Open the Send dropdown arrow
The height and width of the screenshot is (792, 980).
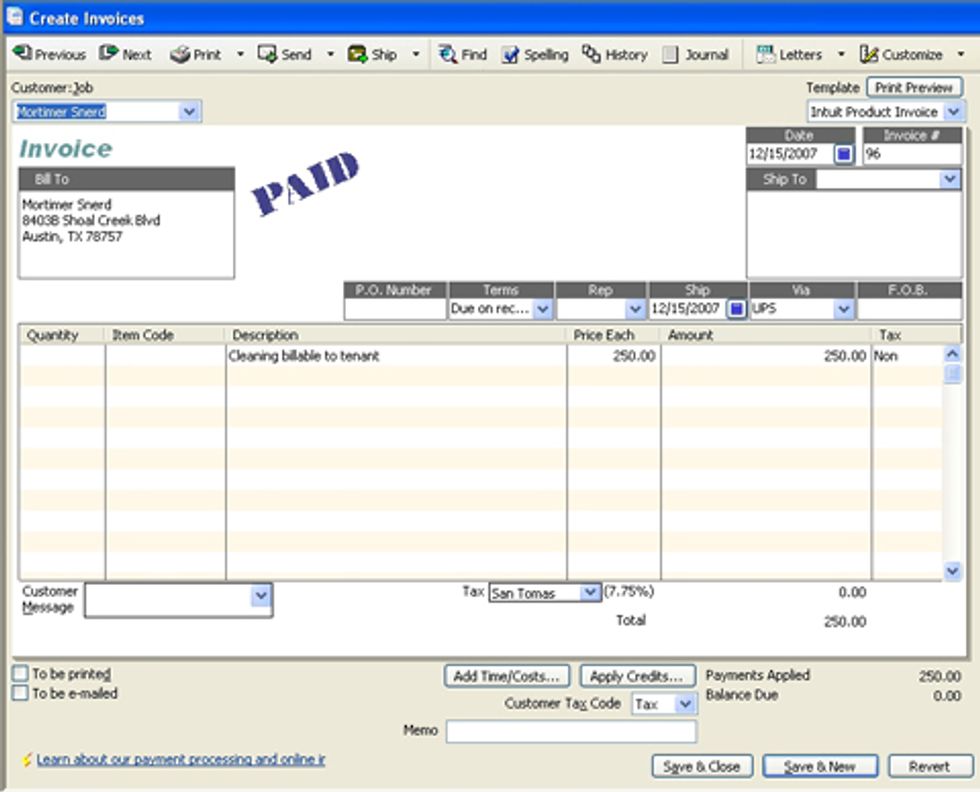click(x=331, y=54)
